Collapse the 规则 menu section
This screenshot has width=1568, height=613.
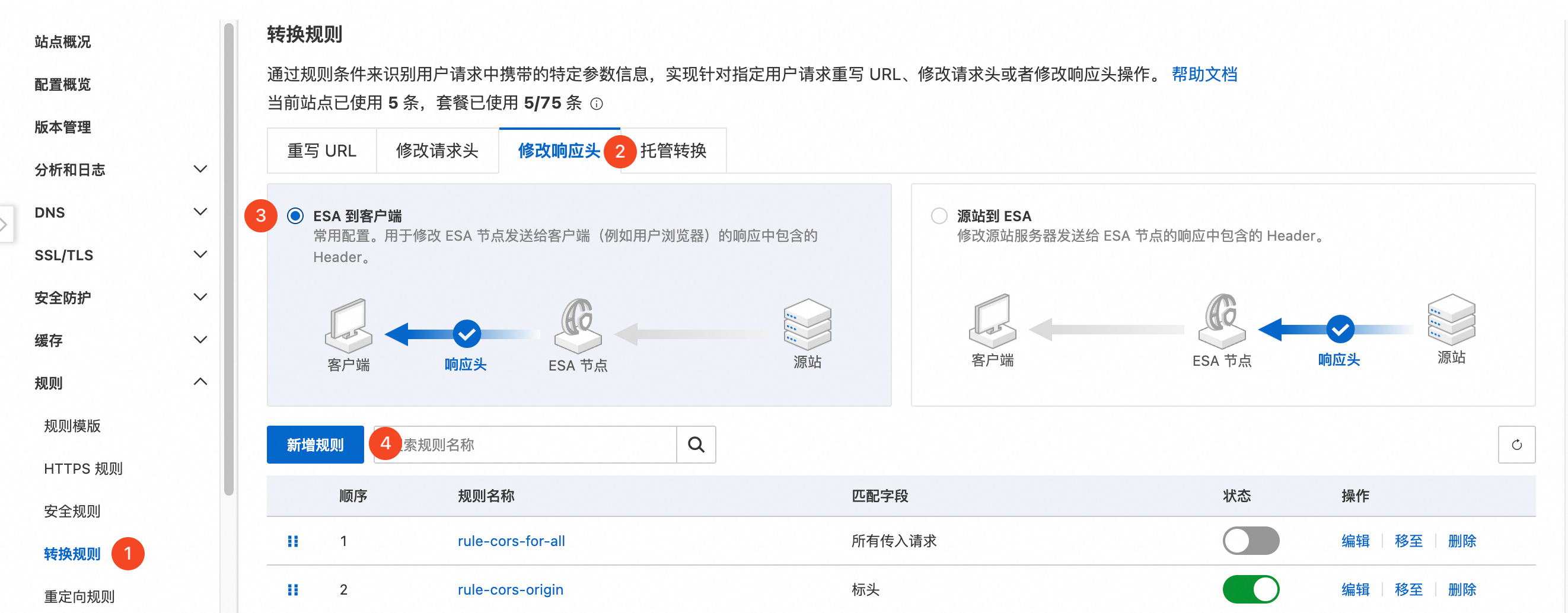coord(200,382)
